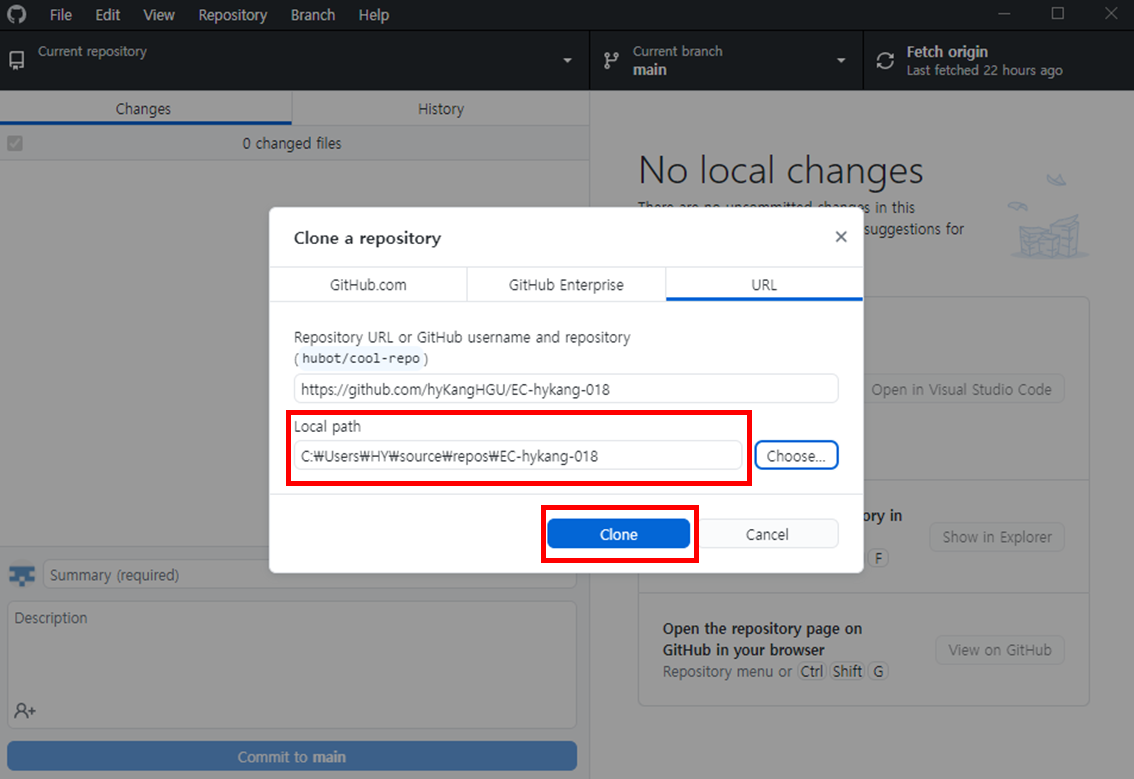Select the History tab

point(440,109)
